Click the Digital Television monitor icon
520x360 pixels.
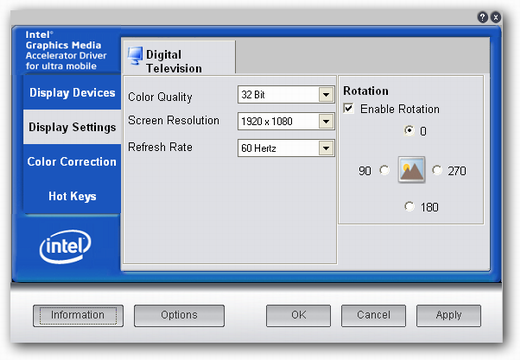click(x=135, y=56)
